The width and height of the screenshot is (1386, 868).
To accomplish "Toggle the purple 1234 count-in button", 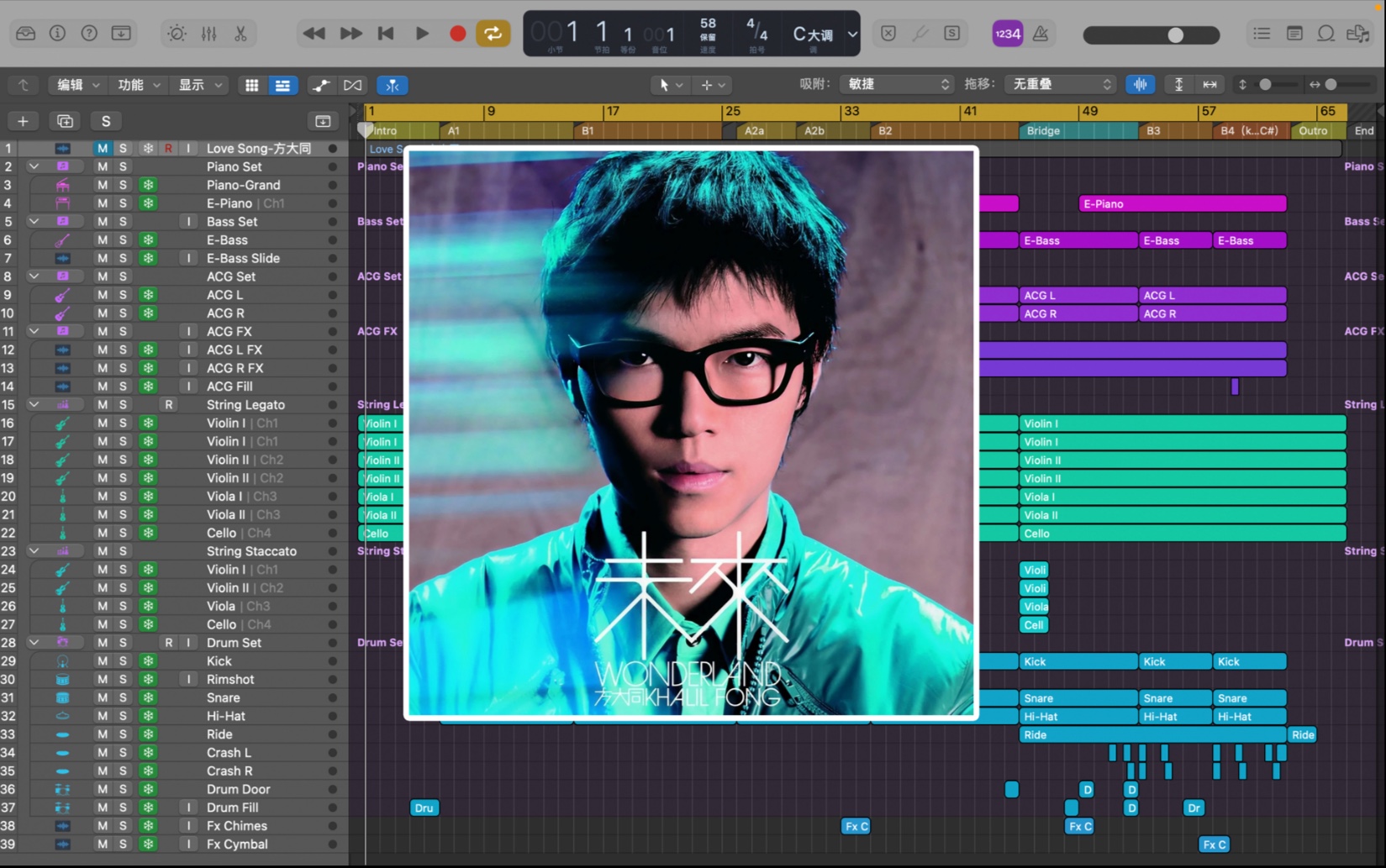I will (x=1007, y=34).
